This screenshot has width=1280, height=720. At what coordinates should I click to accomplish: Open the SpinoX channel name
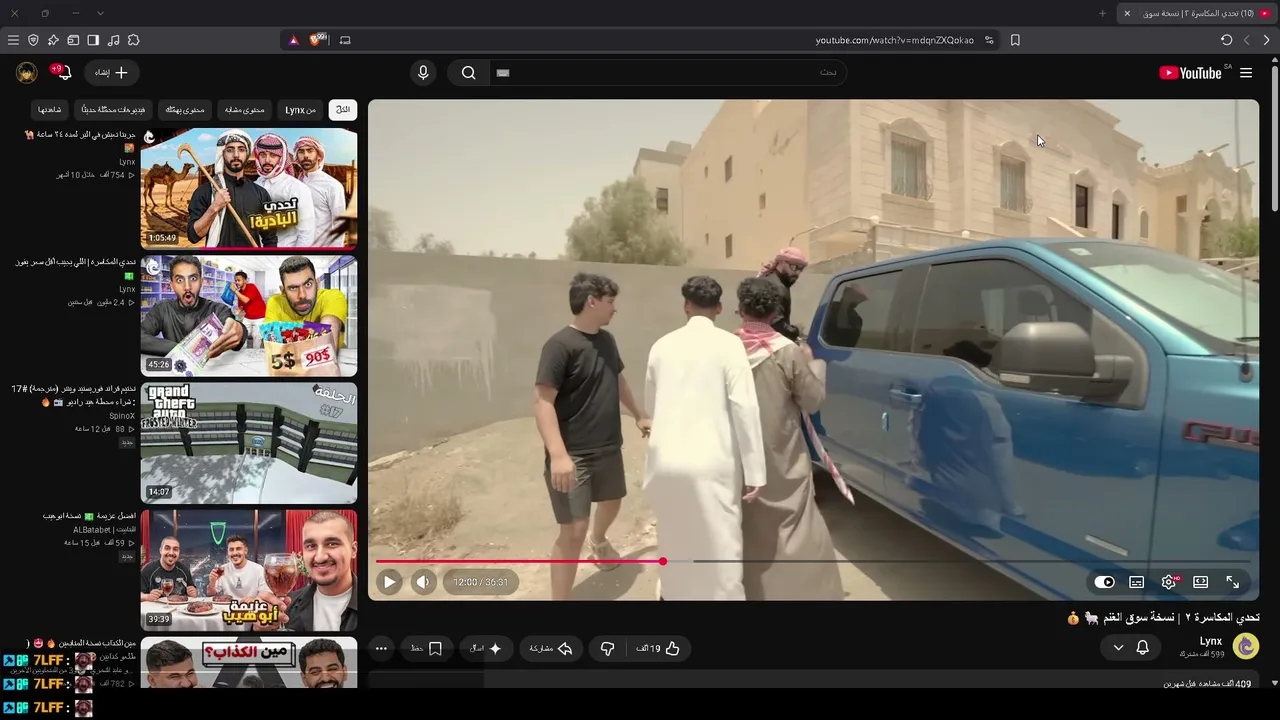[x=121, y=416]
